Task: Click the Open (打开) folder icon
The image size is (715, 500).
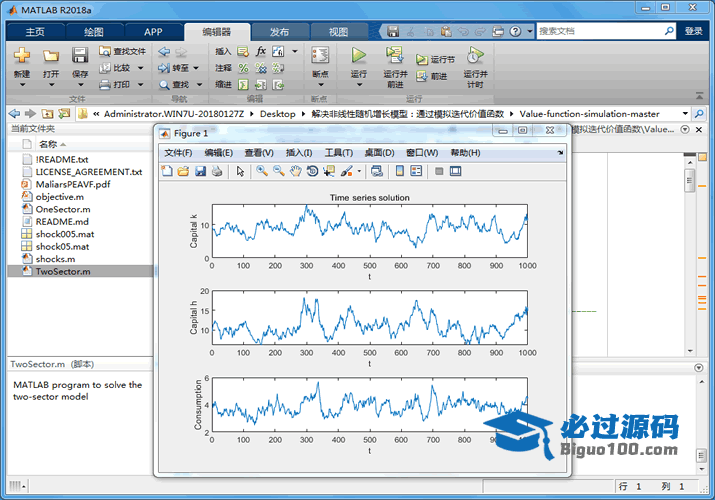Action: 51,56
